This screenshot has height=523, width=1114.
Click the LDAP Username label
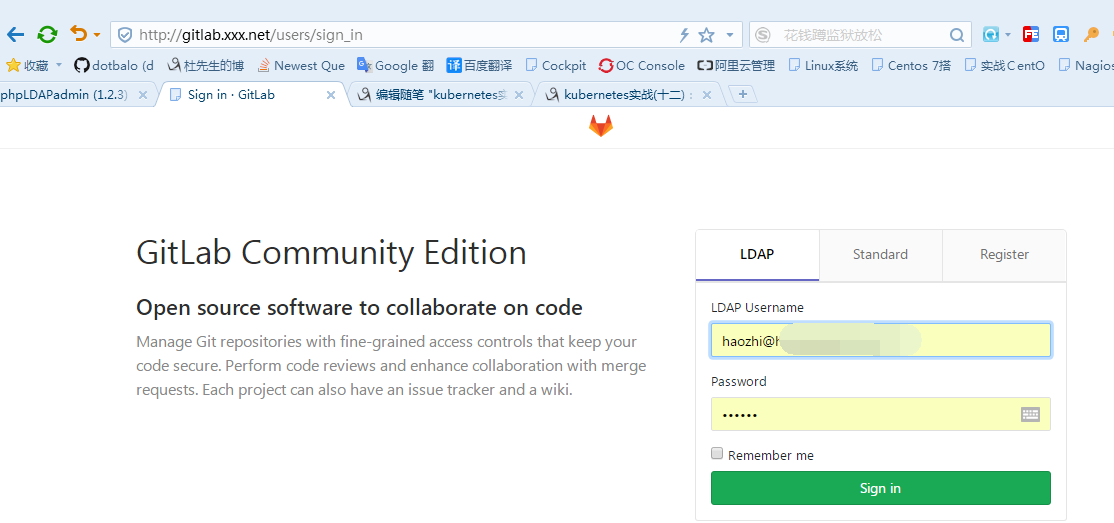[x=757, y=308]
